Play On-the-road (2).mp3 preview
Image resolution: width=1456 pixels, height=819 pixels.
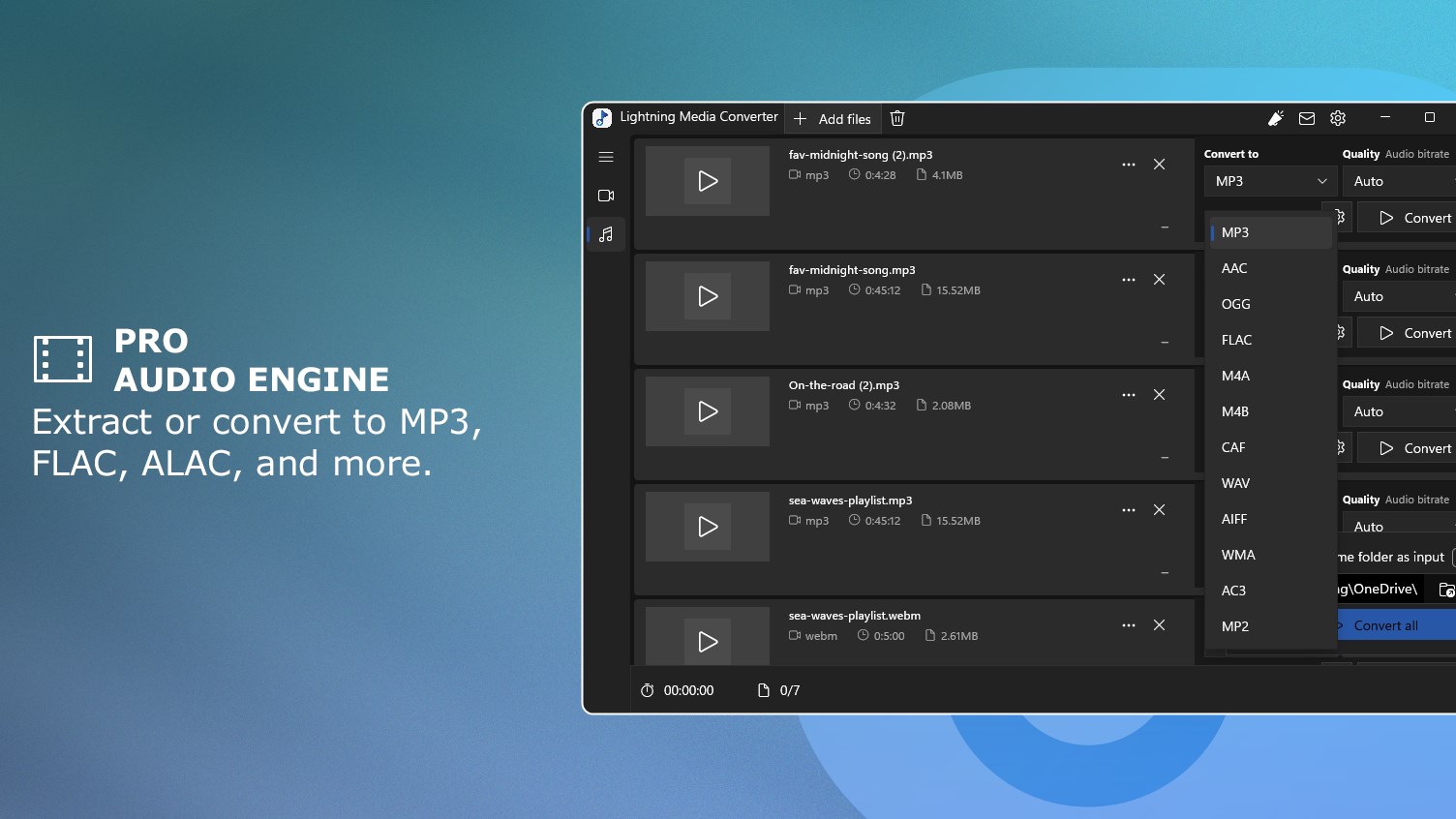click(x=708, y=411)
